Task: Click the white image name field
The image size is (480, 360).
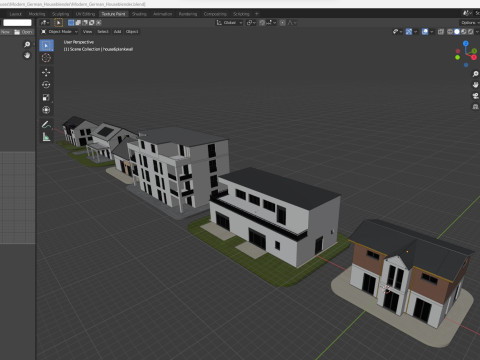Action: coord(17,23)
